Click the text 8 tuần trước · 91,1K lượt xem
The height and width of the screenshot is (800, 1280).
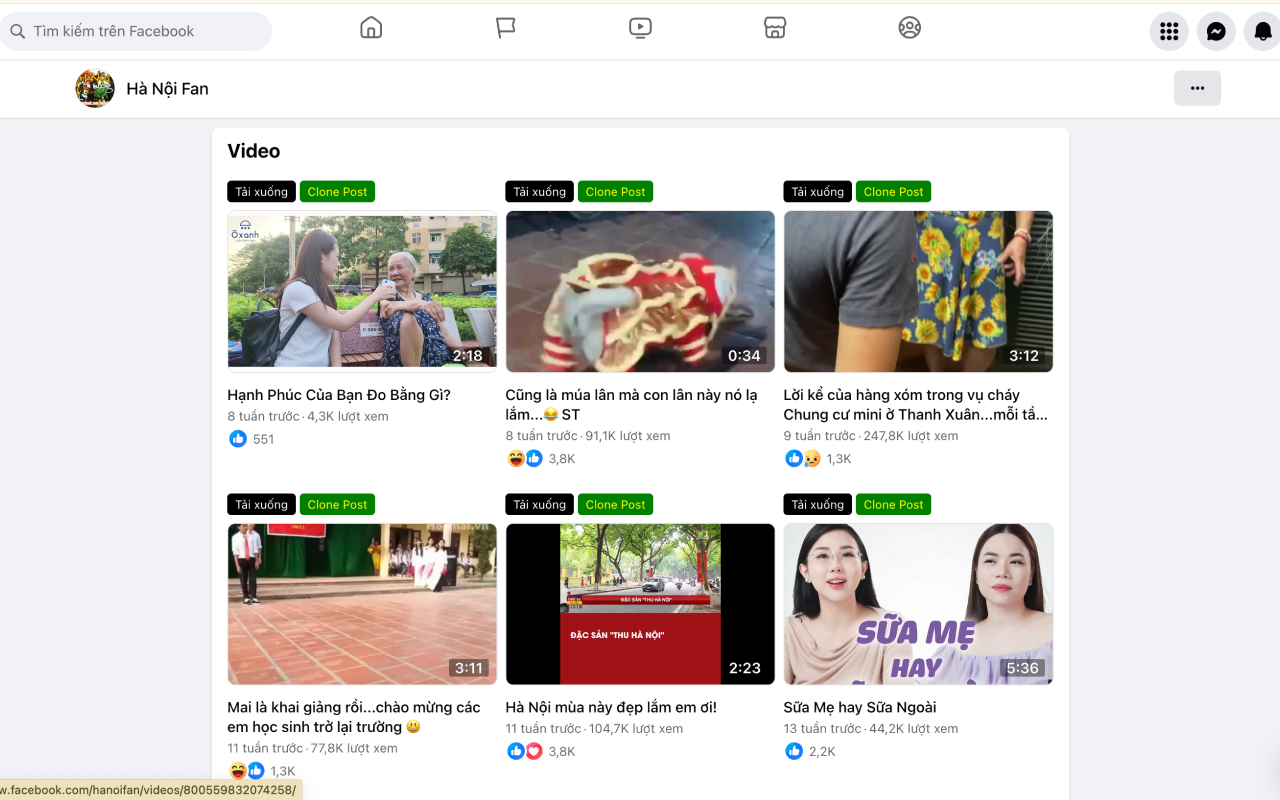[x=588, y=436]
